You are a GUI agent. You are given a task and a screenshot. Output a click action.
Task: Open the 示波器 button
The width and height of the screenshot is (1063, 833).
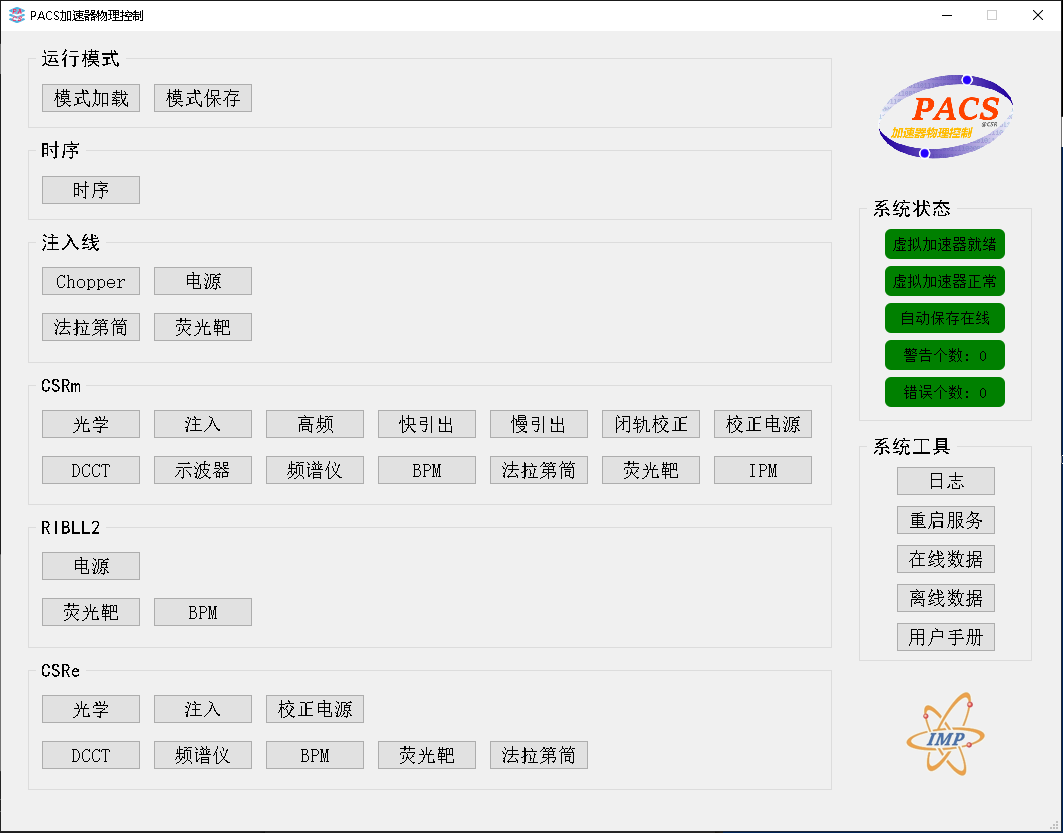[x=203, y=470]
